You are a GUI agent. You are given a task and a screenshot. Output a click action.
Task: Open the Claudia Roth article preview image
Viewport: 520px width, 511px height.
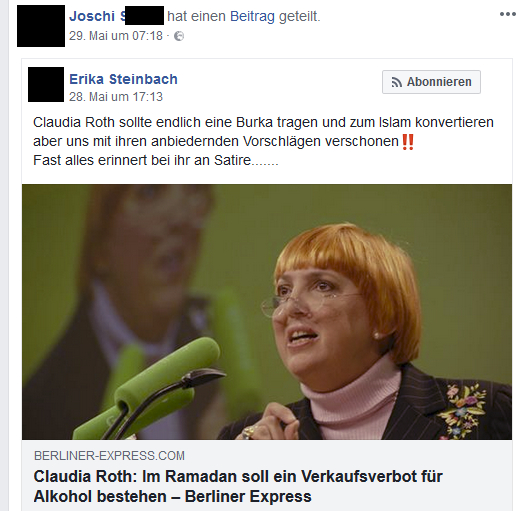[x=267, y=312]
